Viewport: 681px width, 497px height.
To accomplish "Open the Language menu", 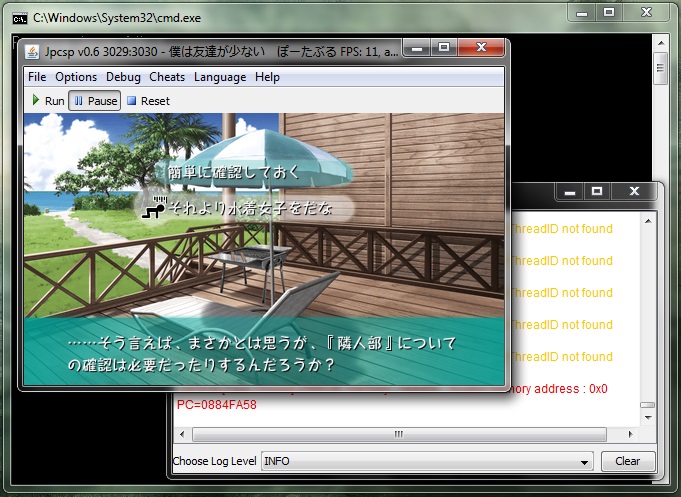I will coord(220,77).
